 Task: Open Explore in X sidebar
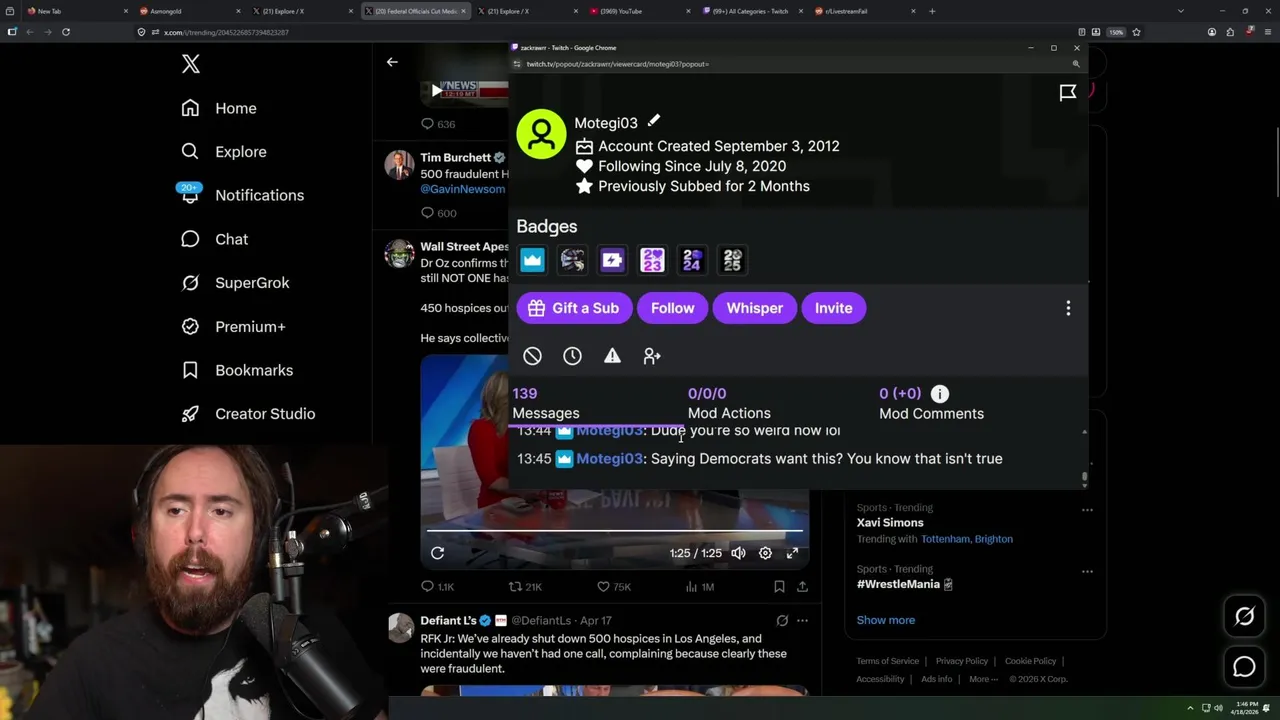224,152
